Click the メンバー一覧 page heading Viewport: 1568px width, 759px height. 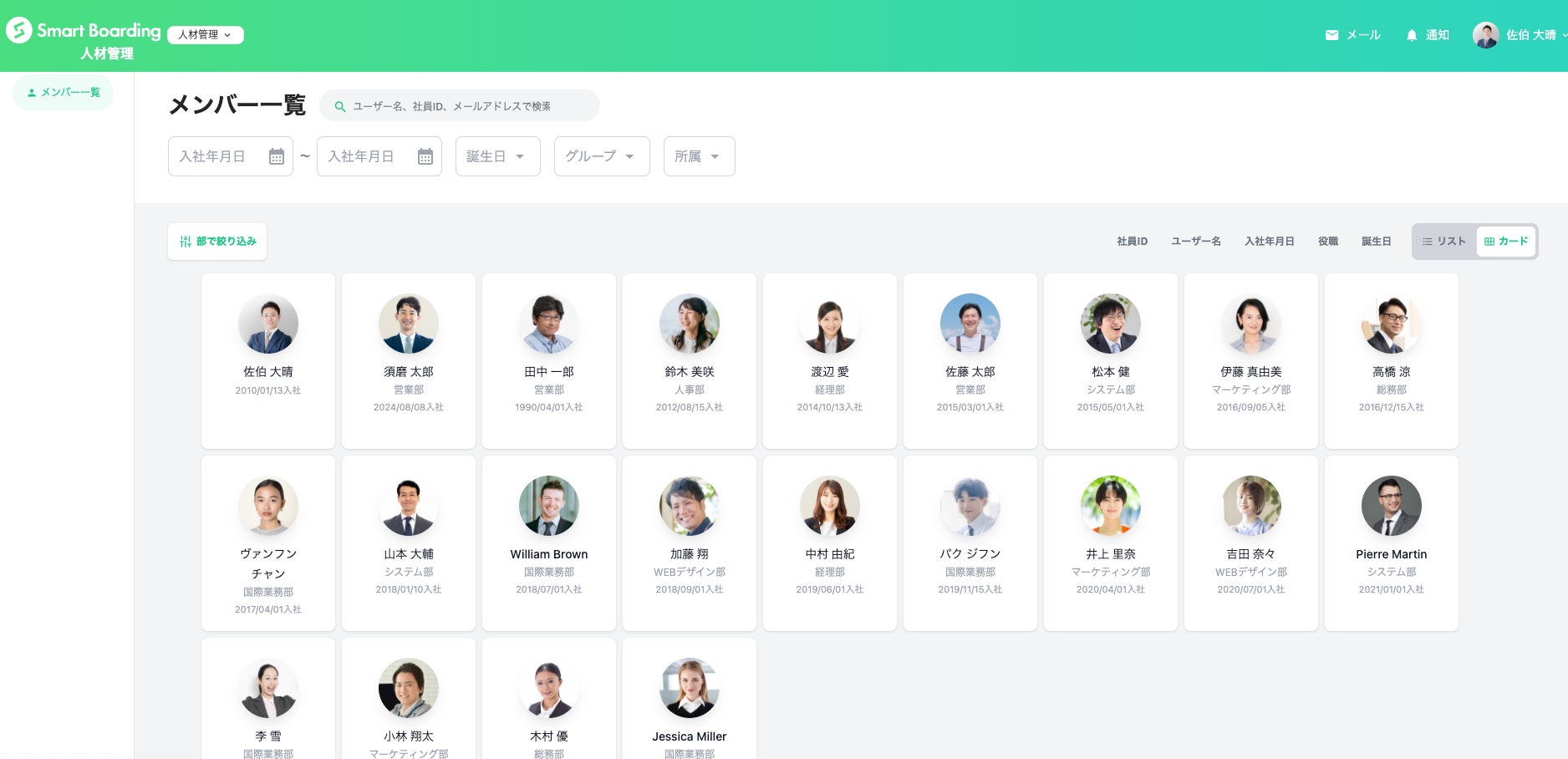(x=237, y=105)
